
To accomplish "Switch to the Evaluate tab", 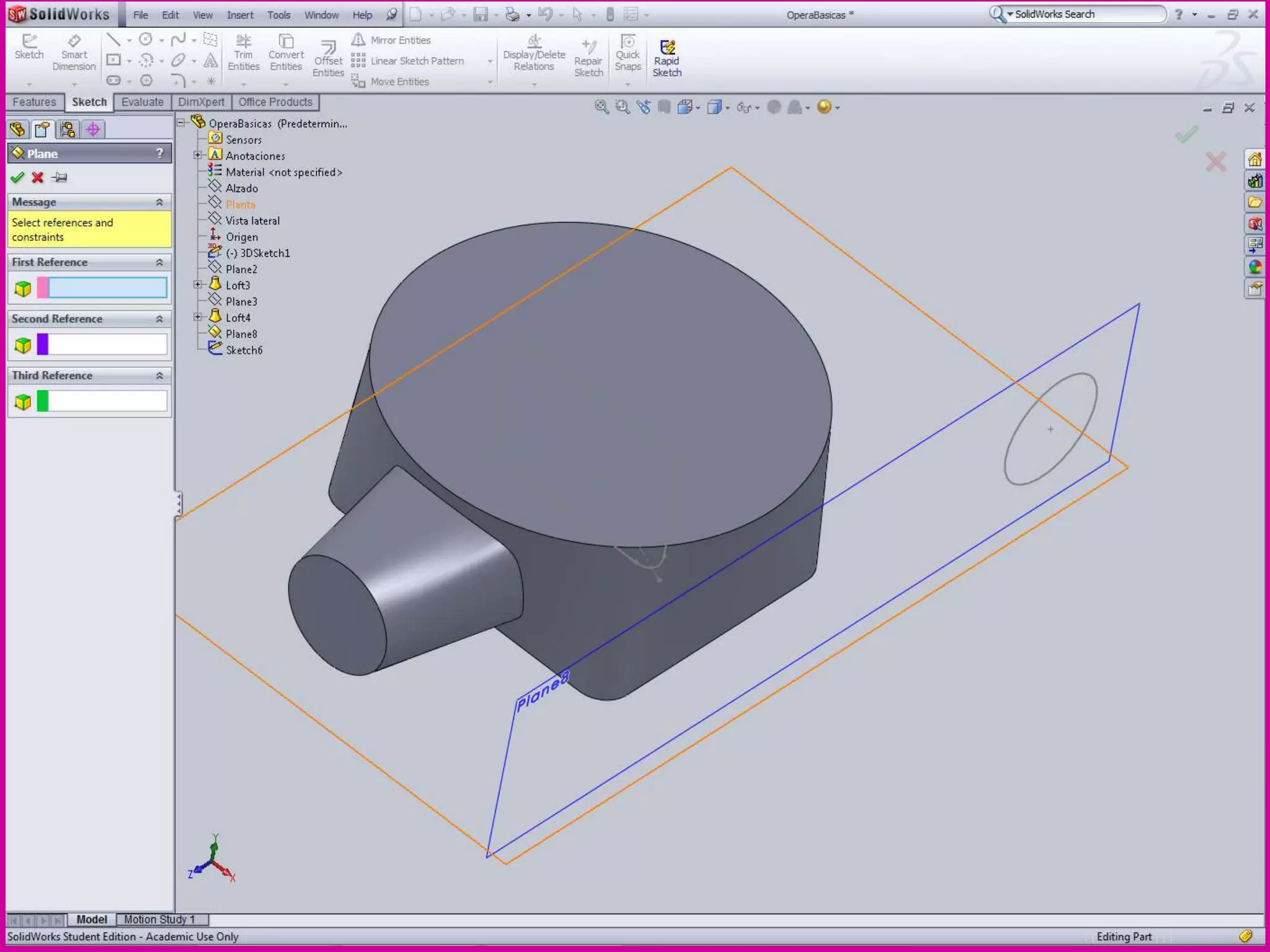I will point(142,102).
